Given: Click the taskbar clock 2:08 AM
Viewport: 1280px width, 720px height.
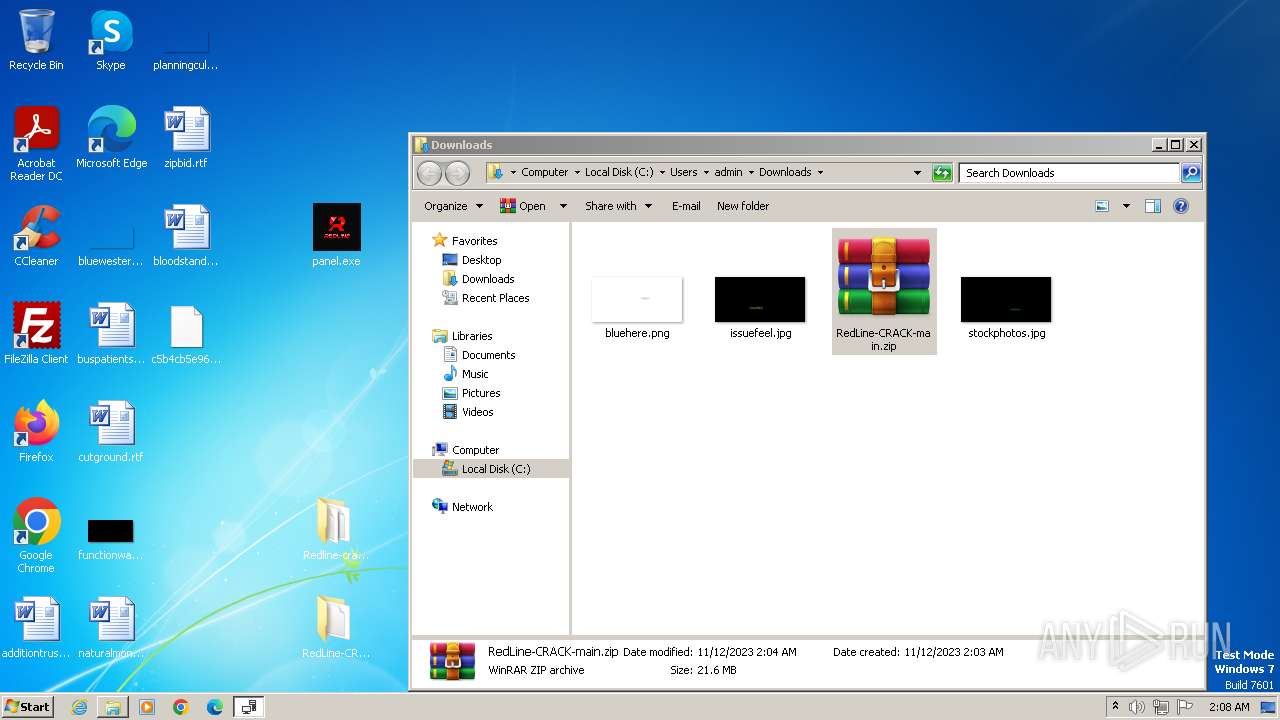Looking at the screenshot, I should point(1229,707).
